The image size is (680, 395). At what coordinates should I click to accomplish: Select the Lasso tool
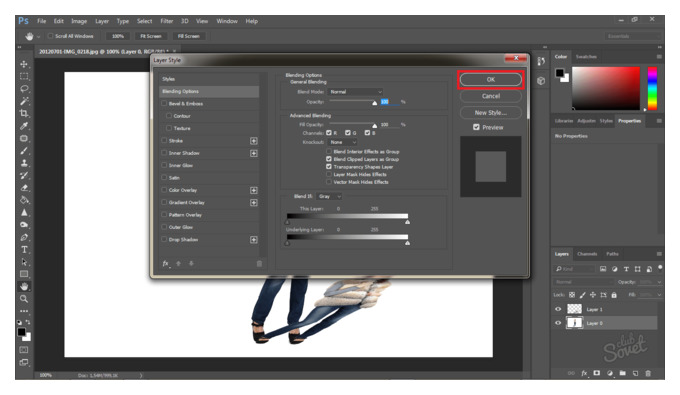click(x=24, y=88)
